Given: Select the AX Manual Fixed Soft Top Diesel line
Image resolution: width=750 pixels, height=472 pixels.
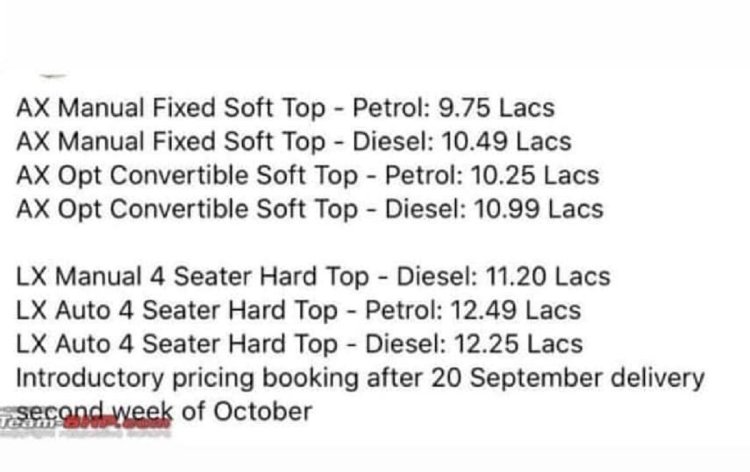Looking at the screenshot, I should (x=294, y=142).
